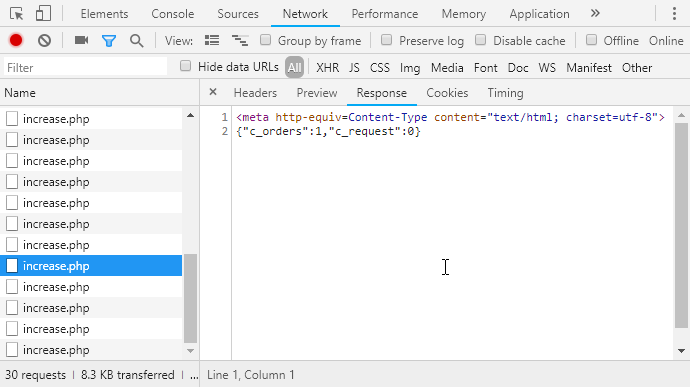Check the Disable cache box
This screenshot has width=690, height=387.
pos(481,40)
